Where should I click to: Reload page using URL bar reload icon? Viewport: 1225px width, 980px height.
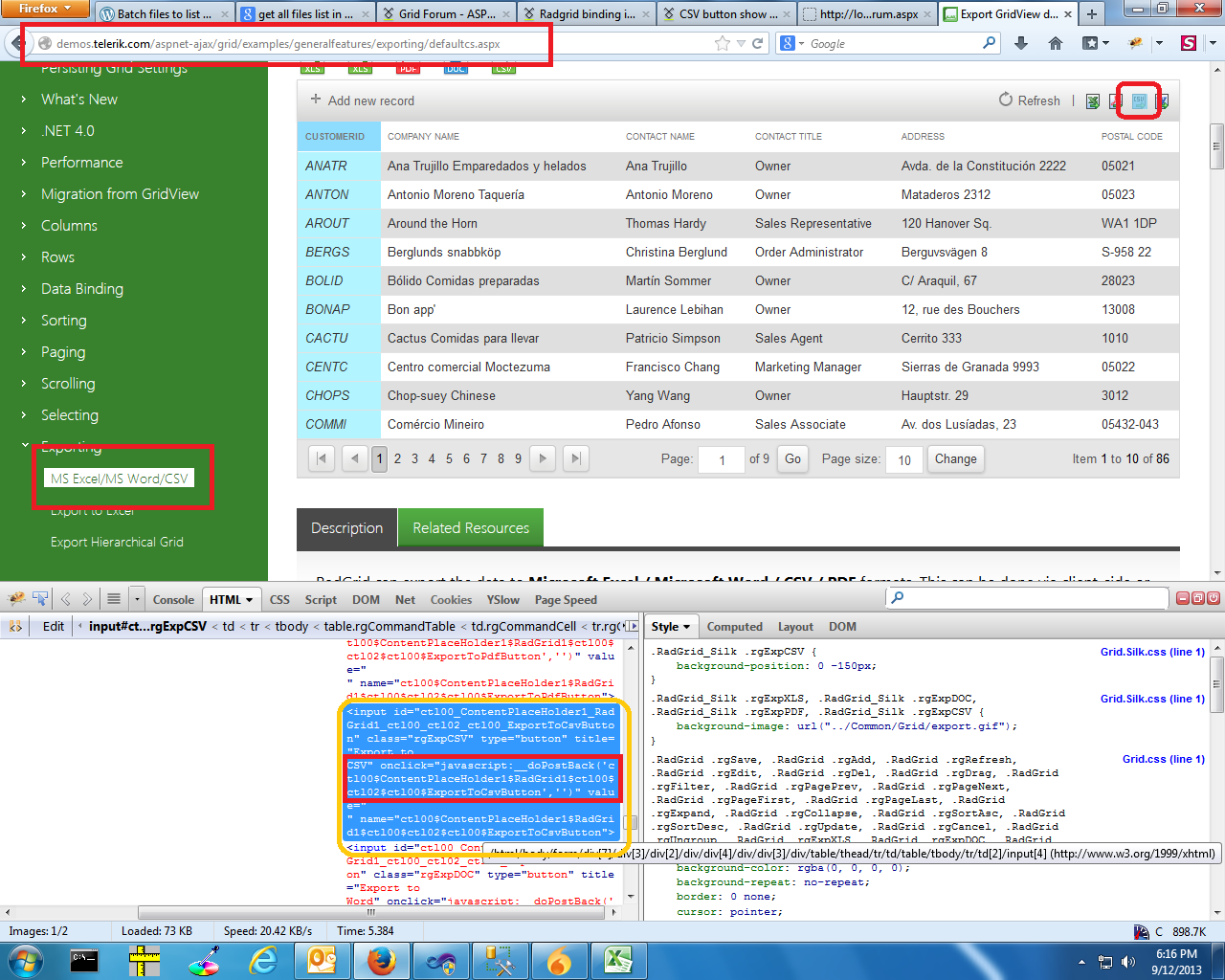point(757,43)
